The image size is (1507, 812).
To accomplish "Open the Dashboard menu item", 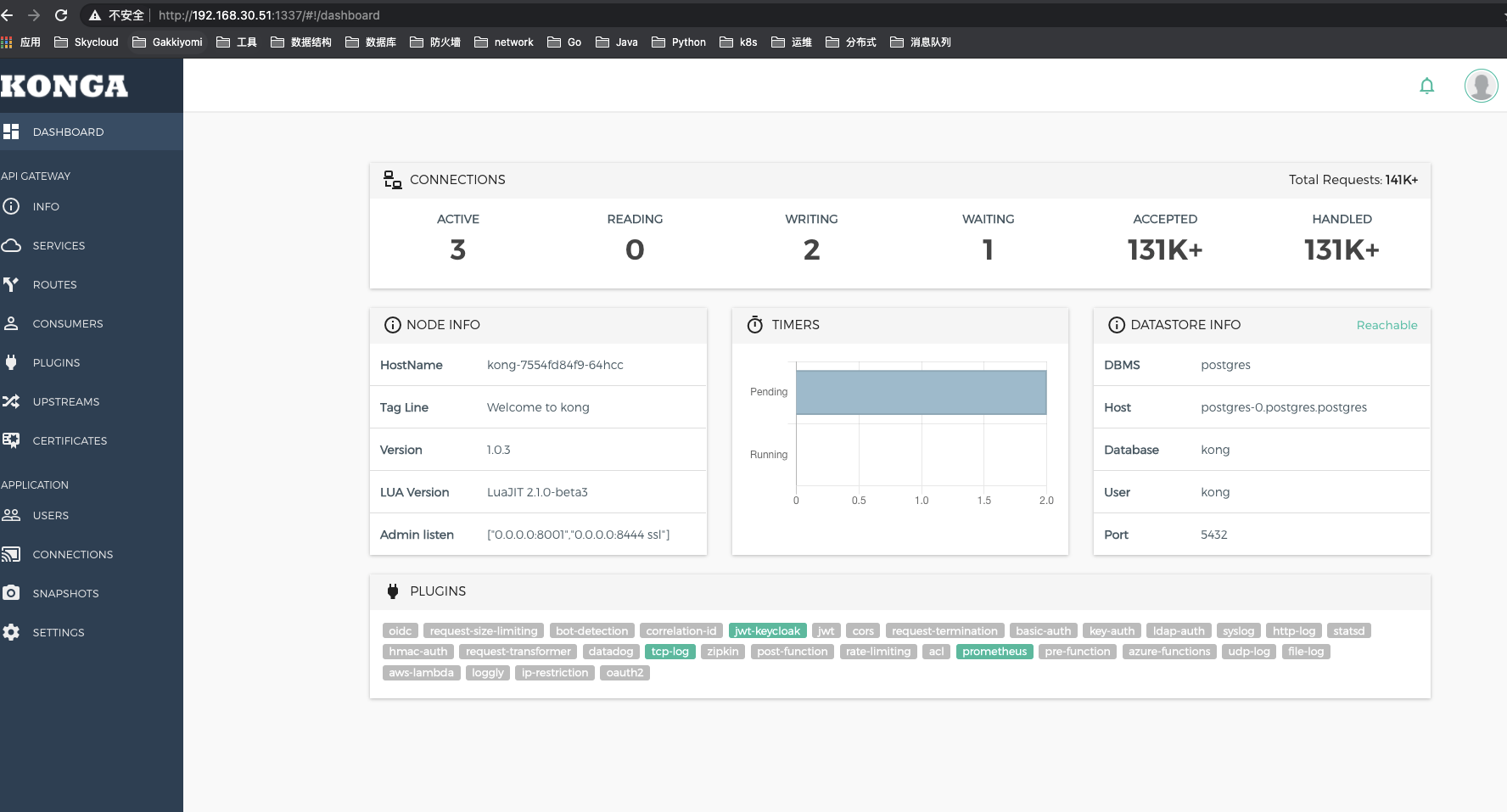I will coord(68,132).
